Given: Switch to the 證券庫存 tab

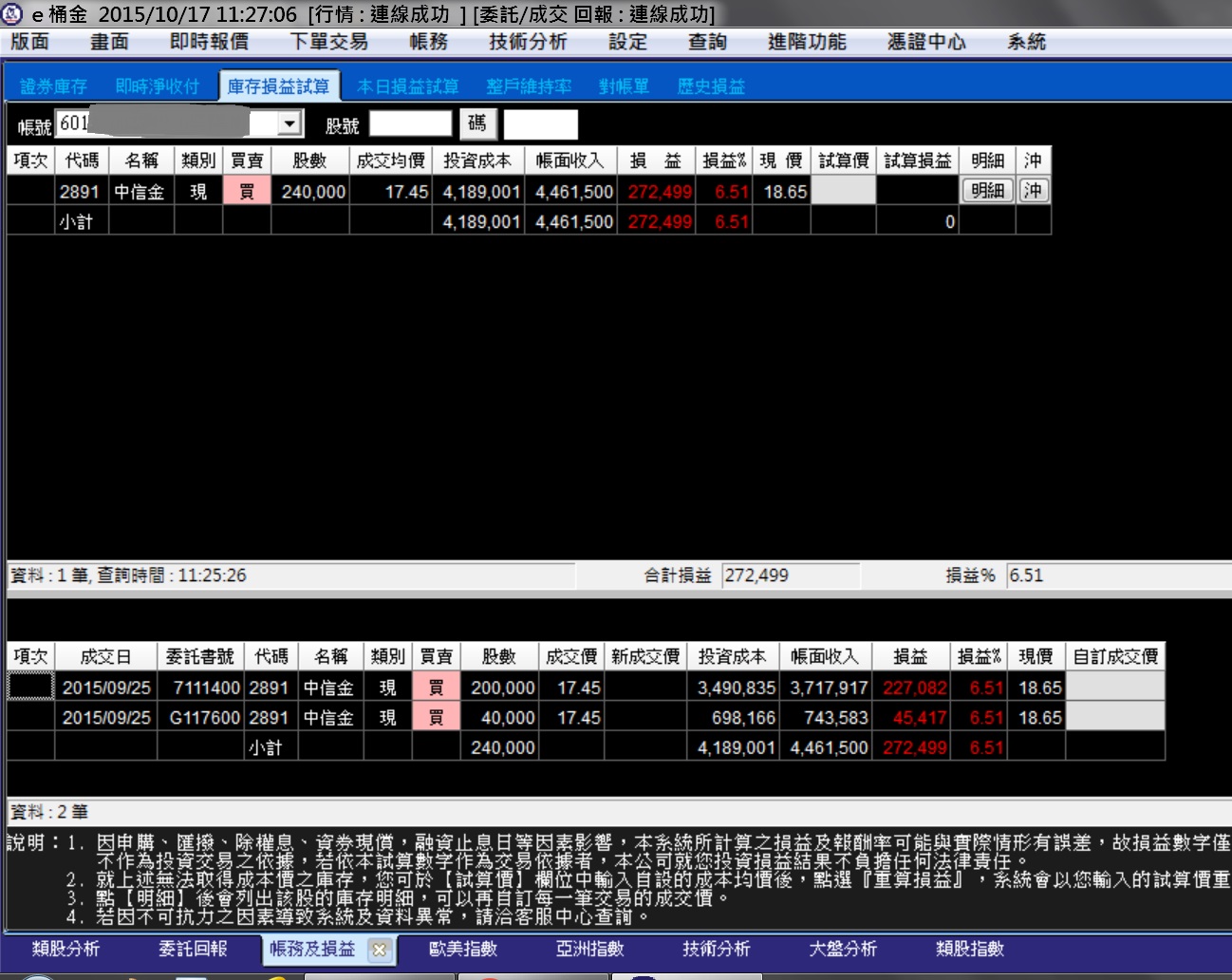Looking at the screenshot, I should tap(53, 86).
